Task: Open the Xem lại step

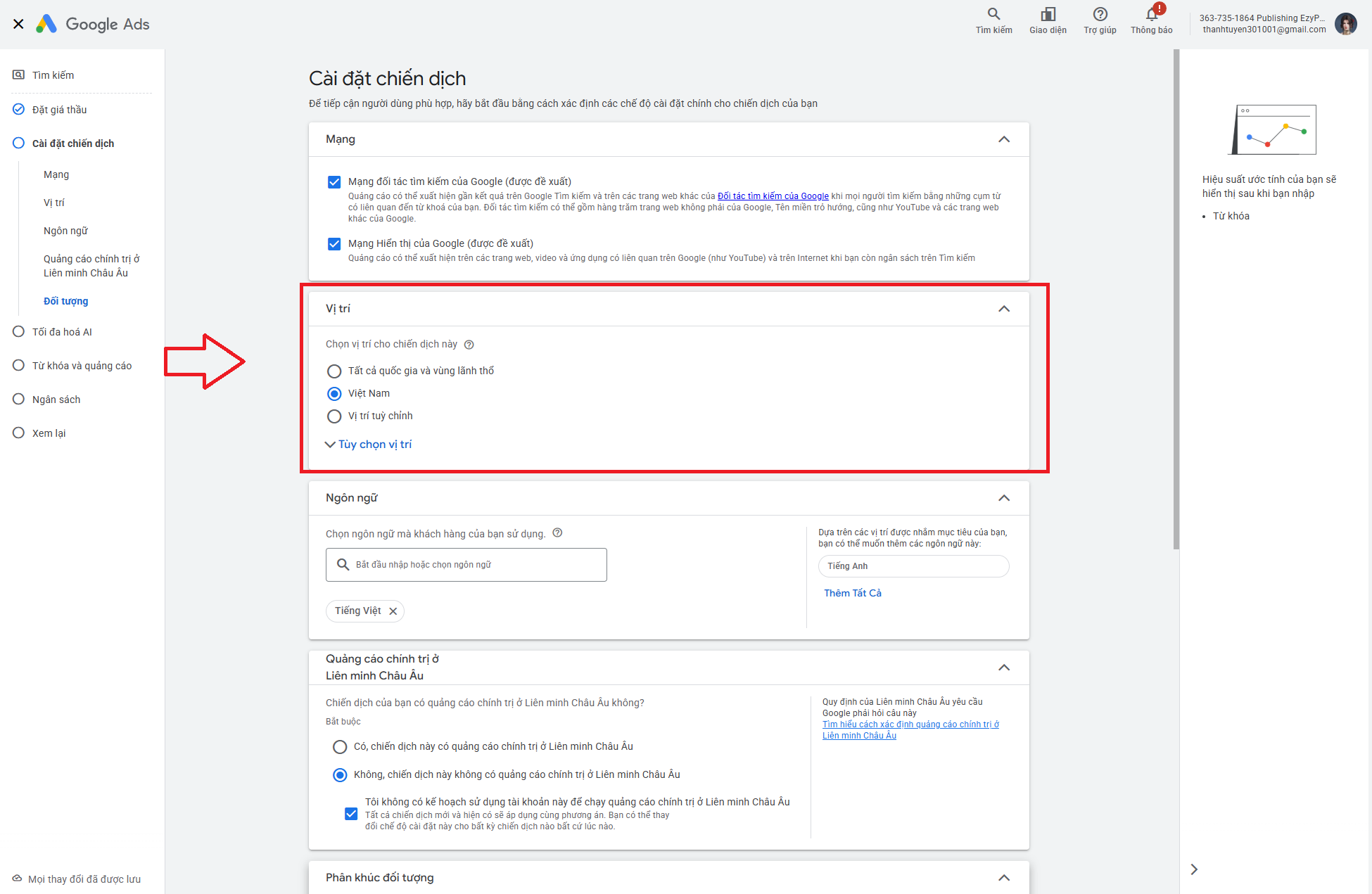Action: point(49,433)
